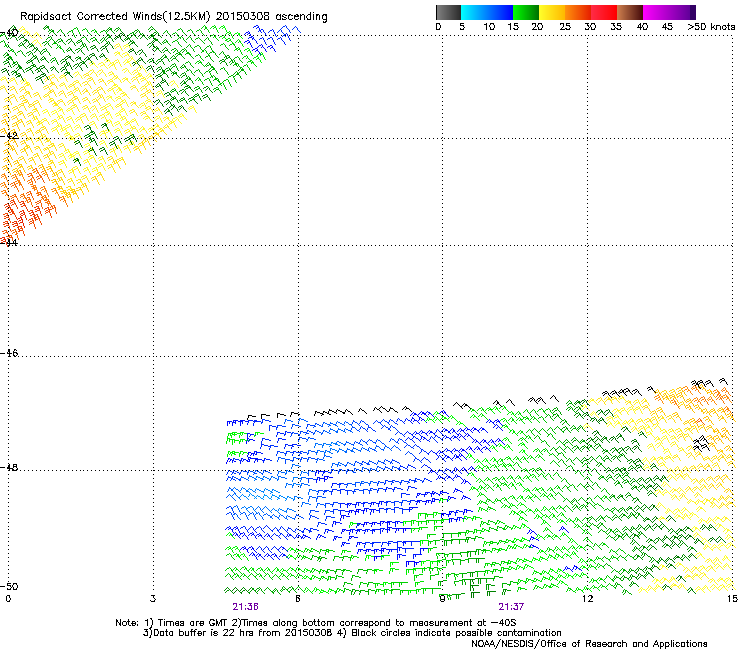The width and height of the screenshot is (740, 650).
Task: Click the latitude axis label '-50'
Action: pos(9,586)
